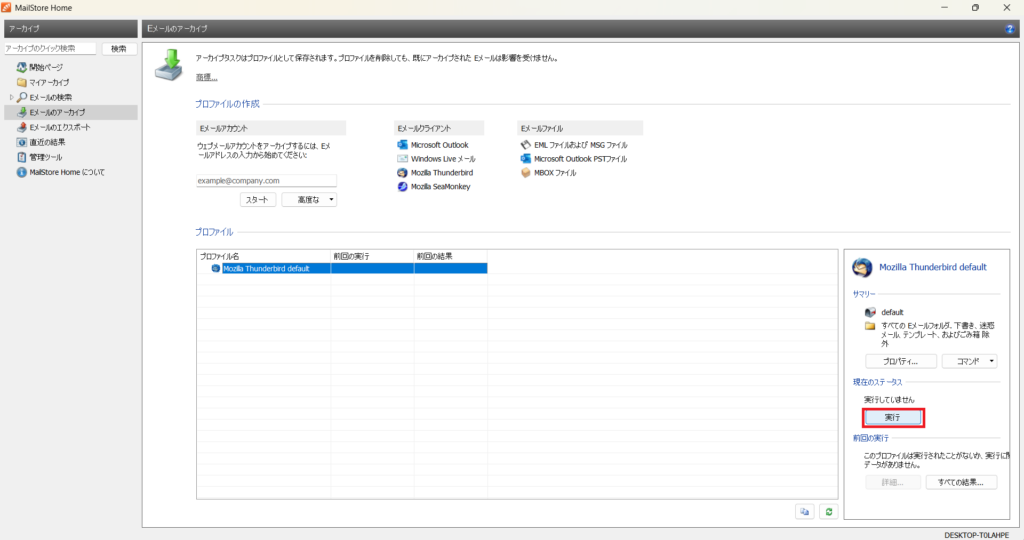Click the MBOX ファイル link text
The image size is (1024, 540).
(555, 173)
